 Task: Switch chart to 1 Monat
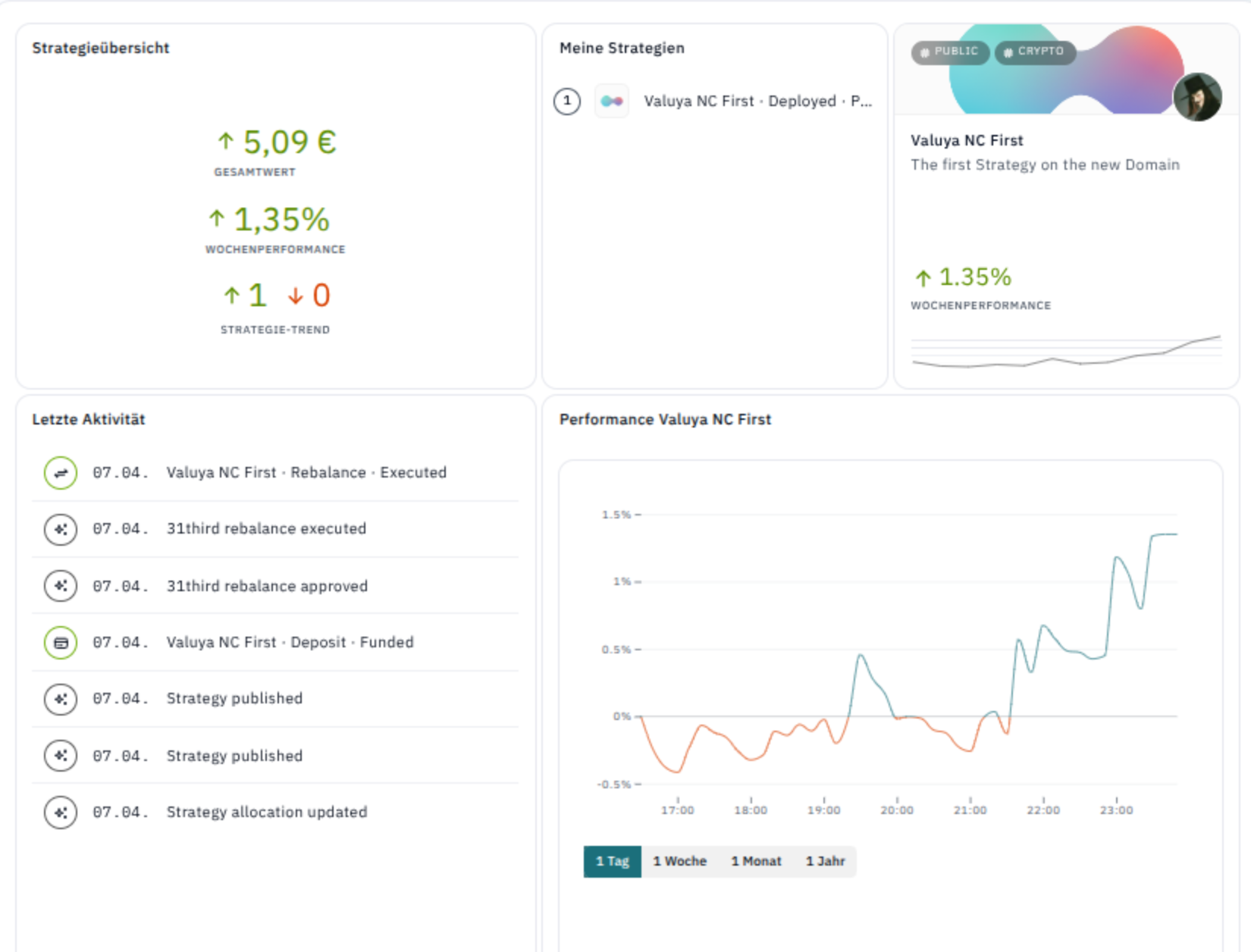pos(756,862)
